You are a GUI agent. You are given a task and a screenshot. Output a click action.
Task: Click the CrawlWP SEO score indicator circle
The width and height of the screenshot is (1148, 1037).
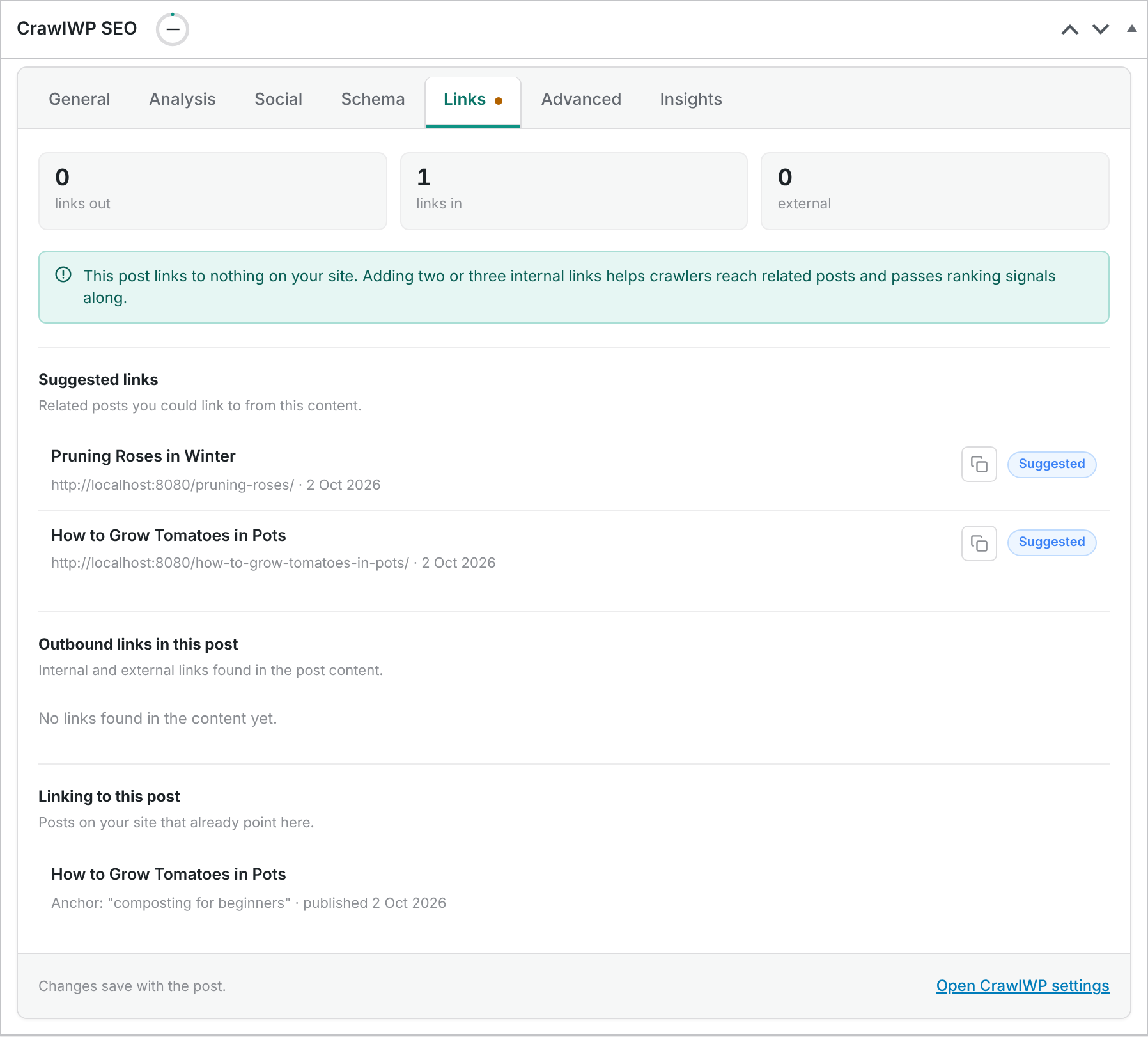tap(173, 29)
